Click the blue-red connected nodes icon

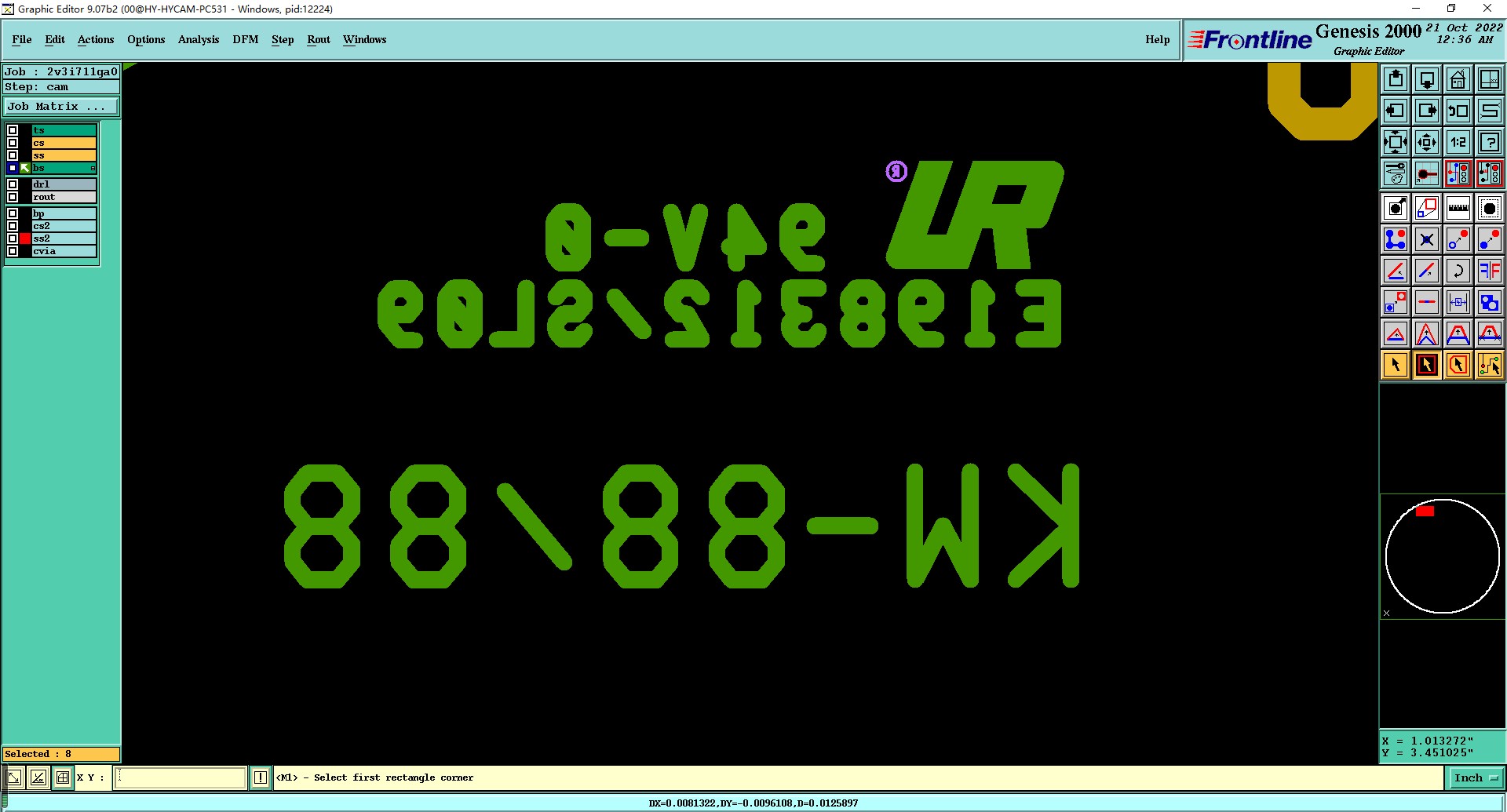point(1396,239)
